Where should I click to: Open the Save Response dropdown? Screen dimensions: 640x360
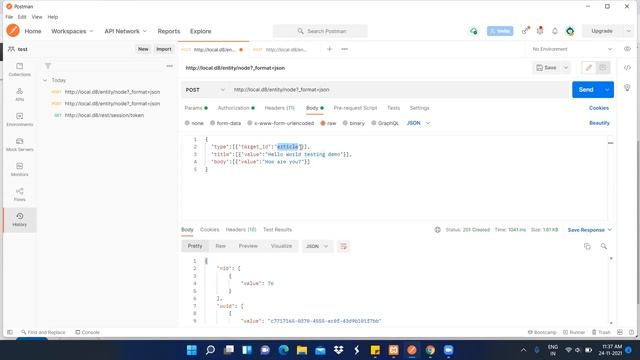[x=590, y=230]
